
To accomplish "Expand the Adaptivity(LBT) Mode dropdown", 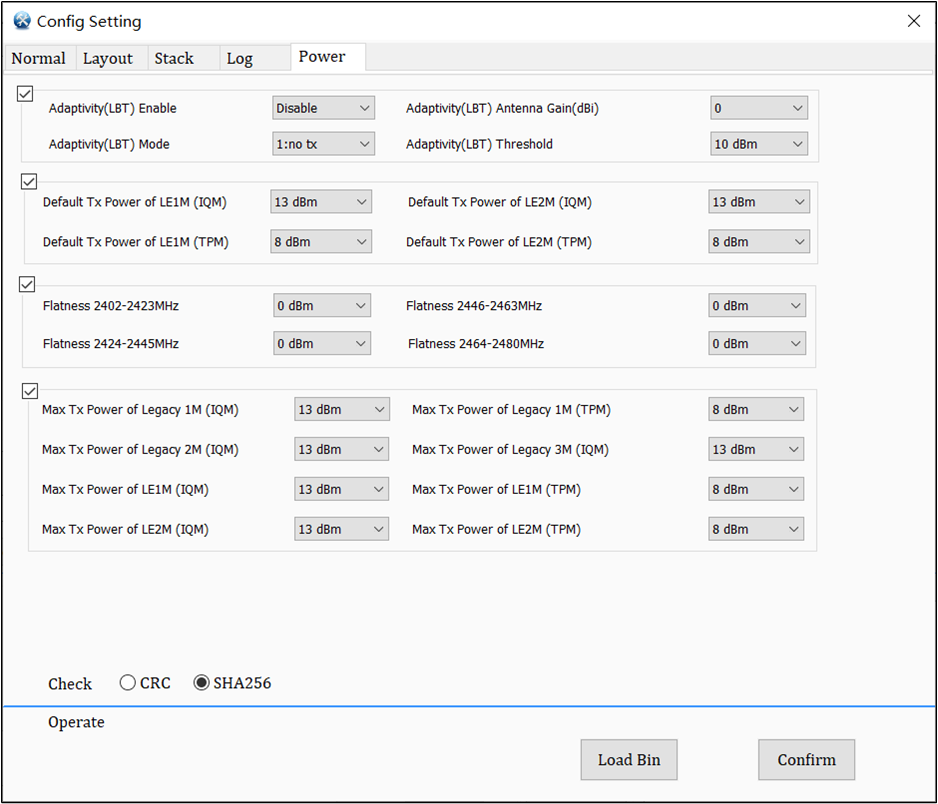I will pos(323,144).
